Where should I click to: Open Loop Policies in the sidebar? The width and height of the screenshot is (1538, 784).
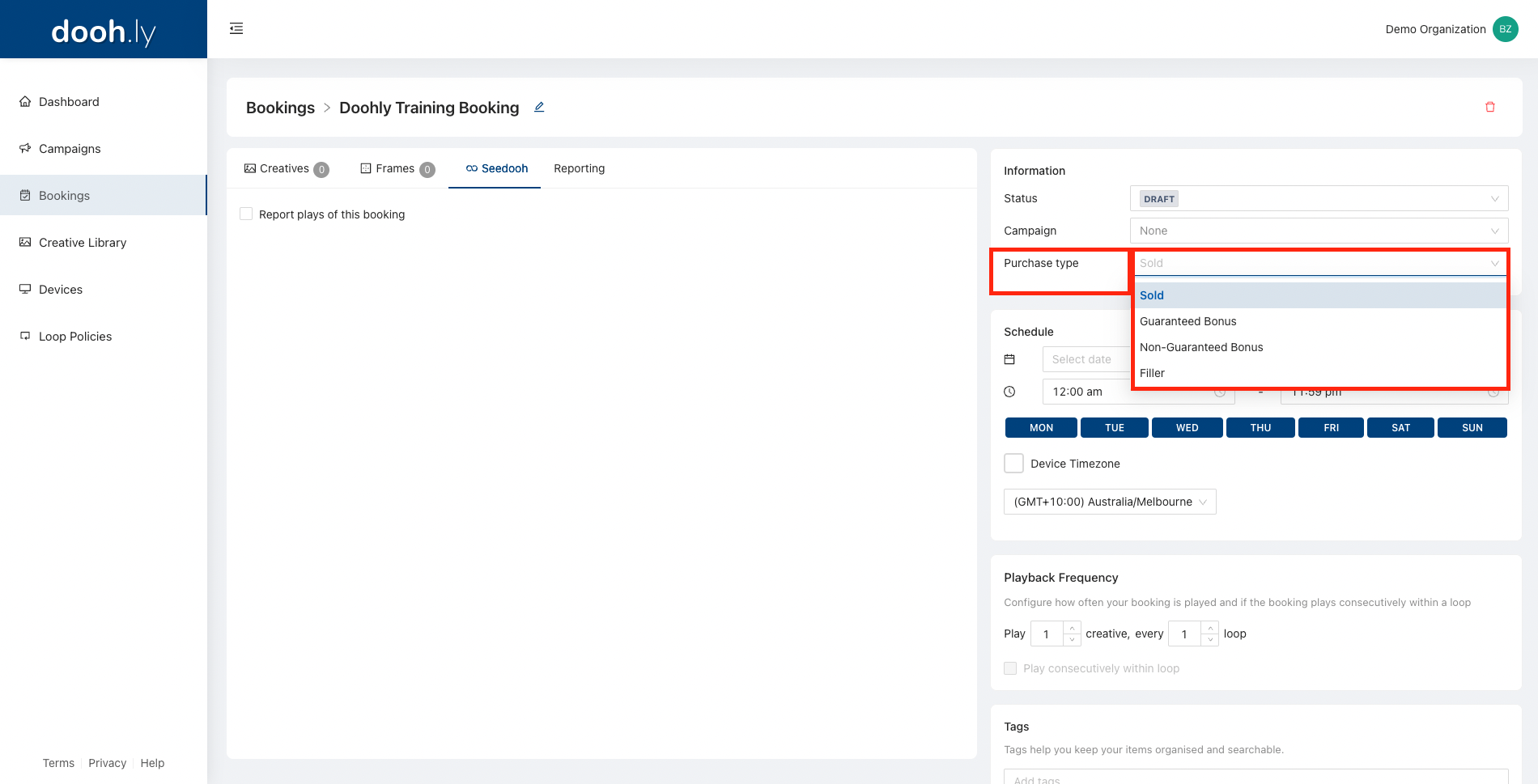point(104,337)
